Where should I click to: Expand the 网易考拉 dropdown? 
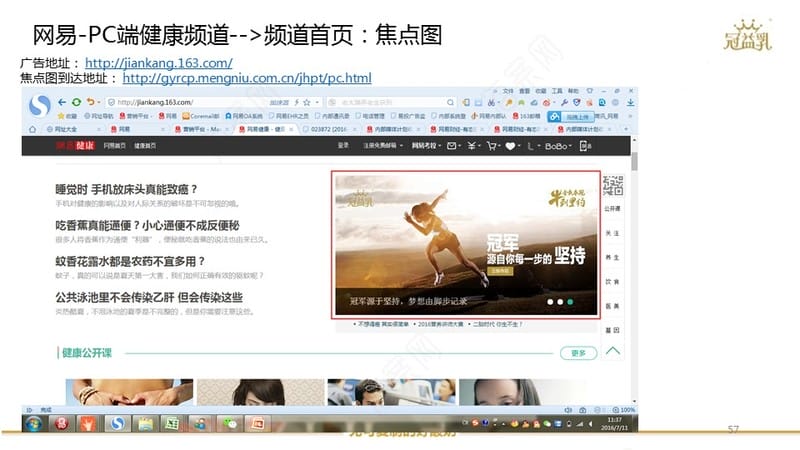pos(427,146)
